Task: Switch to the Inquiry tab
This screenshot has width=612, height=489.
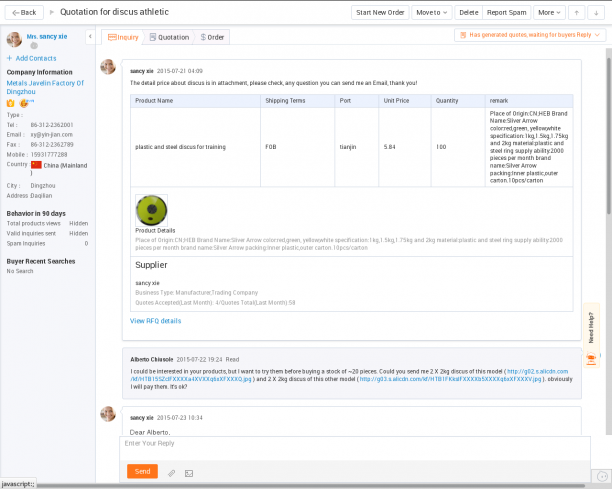Action: (123, 37)
